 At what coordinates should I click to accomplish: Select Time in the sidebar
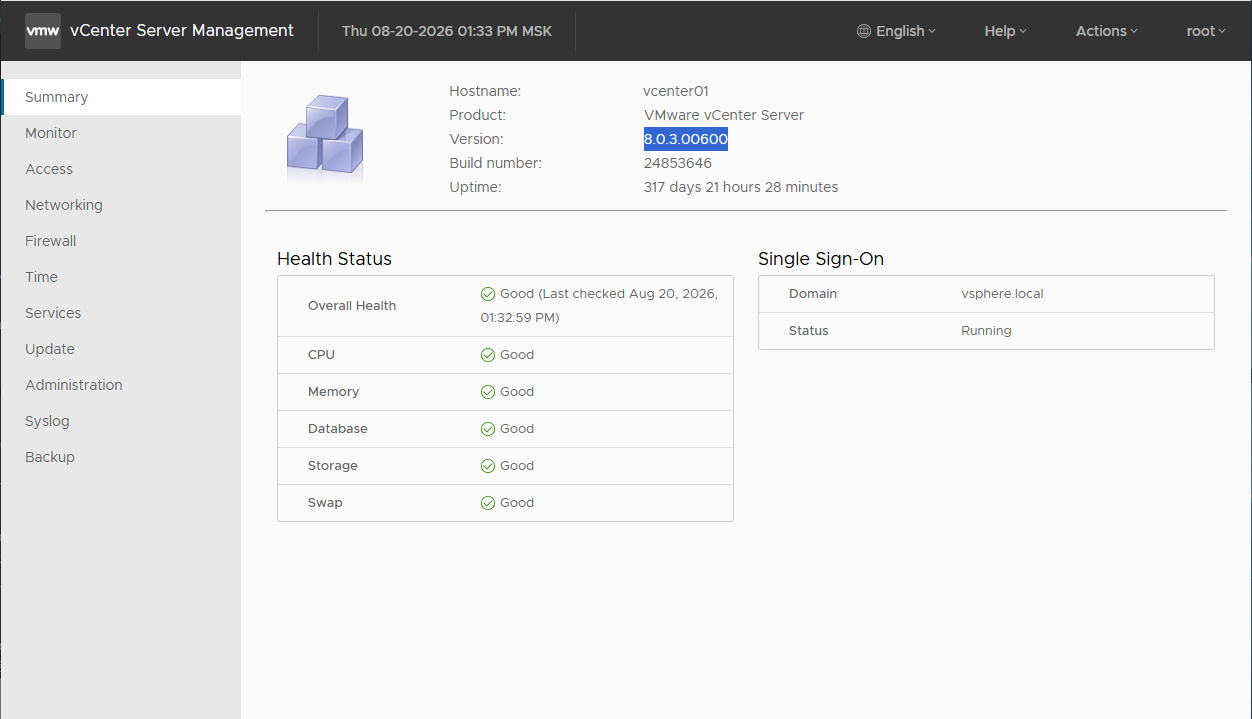(x=121, y=277)
